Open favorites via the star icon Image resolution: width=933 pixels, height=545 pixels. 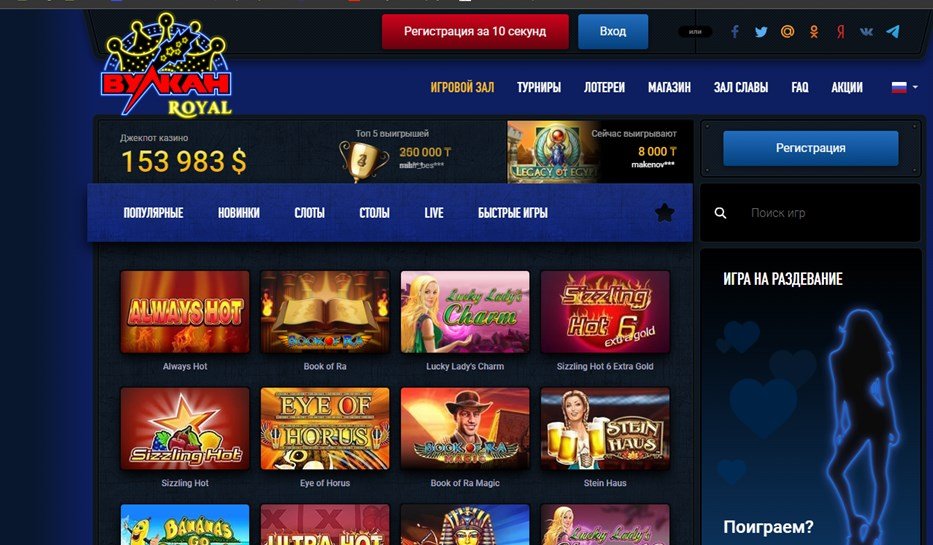[665, 212]
